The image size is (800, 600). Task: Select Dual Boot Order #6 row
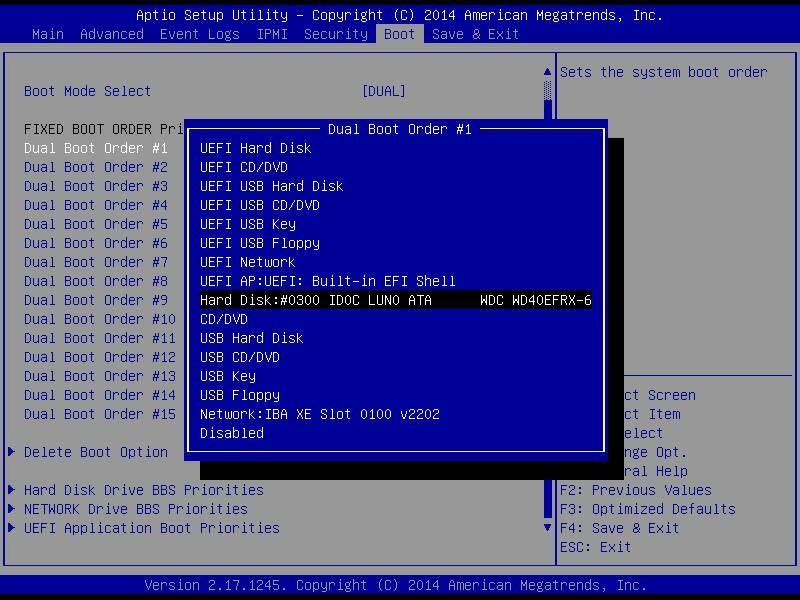96,243
